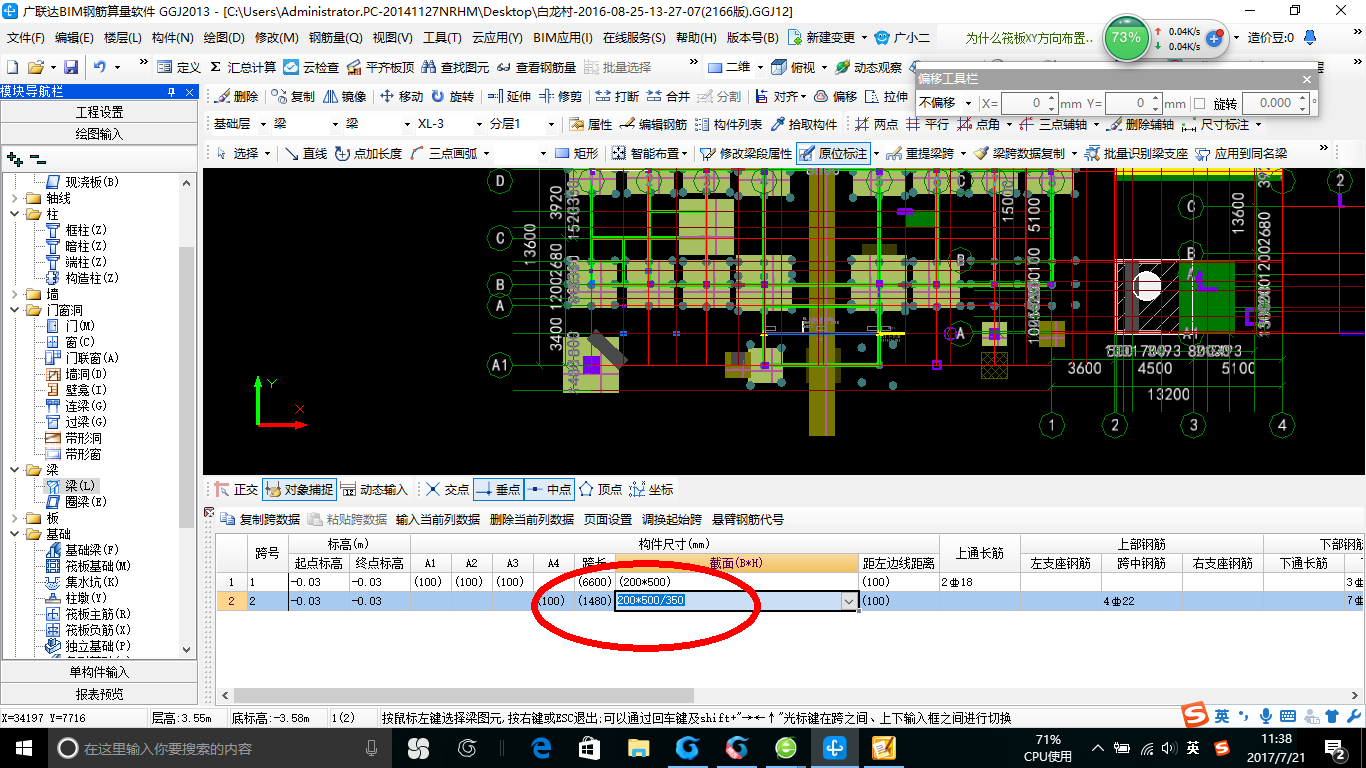Select the 延伸 extend tool
This screenshot has width=1366, height=768.
coord(509,97)
